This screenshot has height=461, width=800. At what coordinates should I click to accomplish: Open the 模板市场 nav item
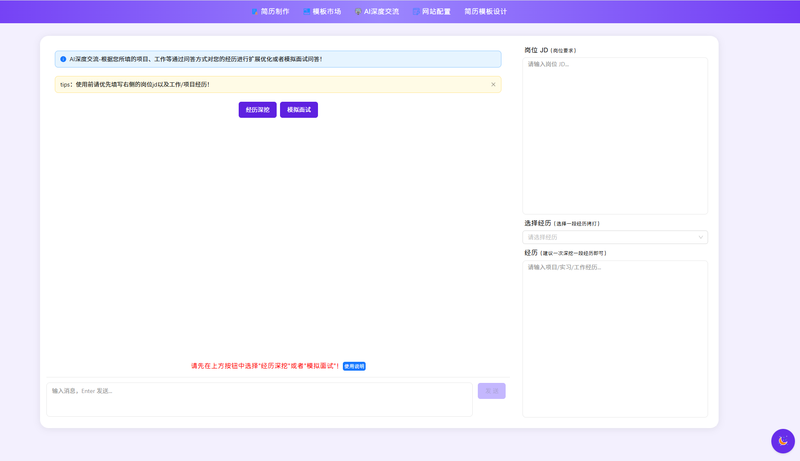coord(322,11)
